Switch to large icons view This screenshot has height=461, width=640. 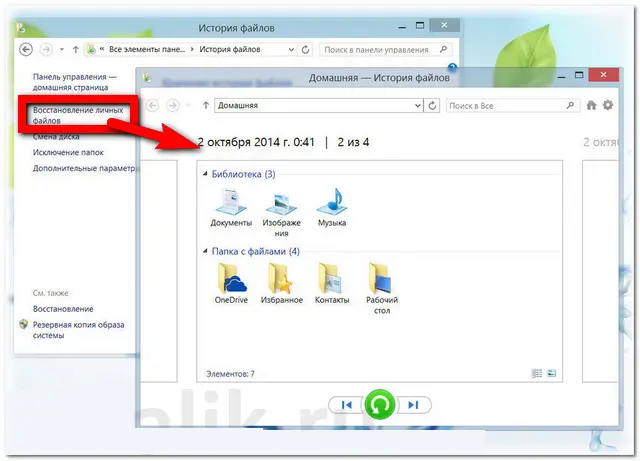coord(551,373)
